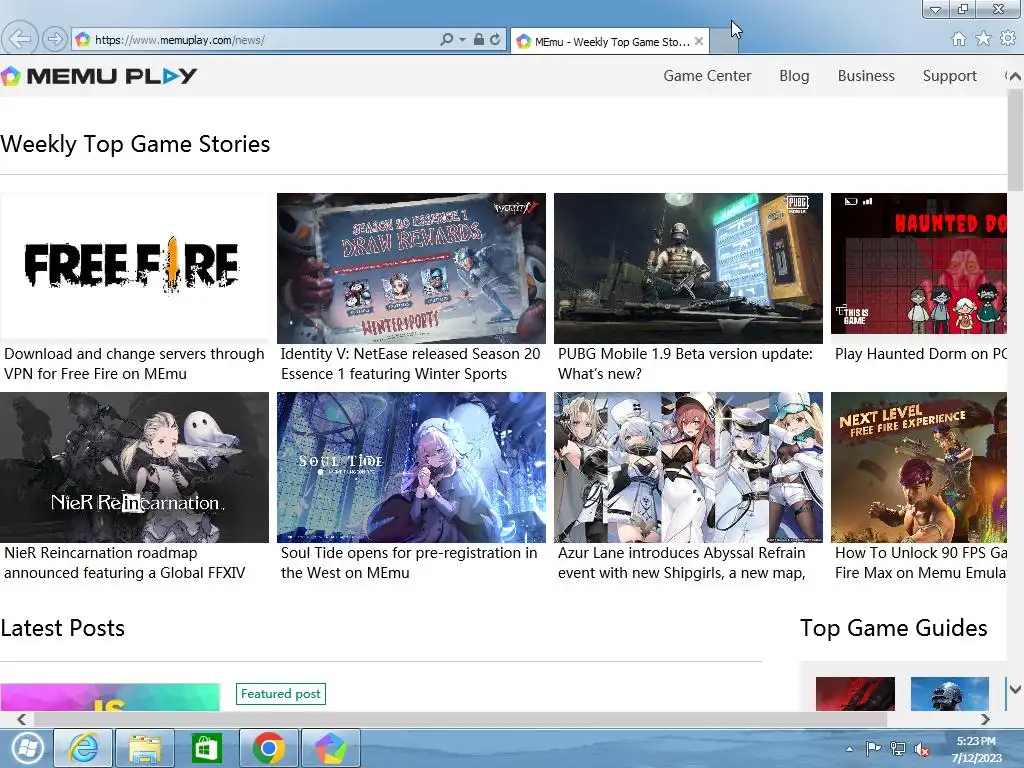Image resolution: width=1024 pixels, height=768 pixels.
Task: Click the horizontal scrollbar thumb
Action: [460, 719]
